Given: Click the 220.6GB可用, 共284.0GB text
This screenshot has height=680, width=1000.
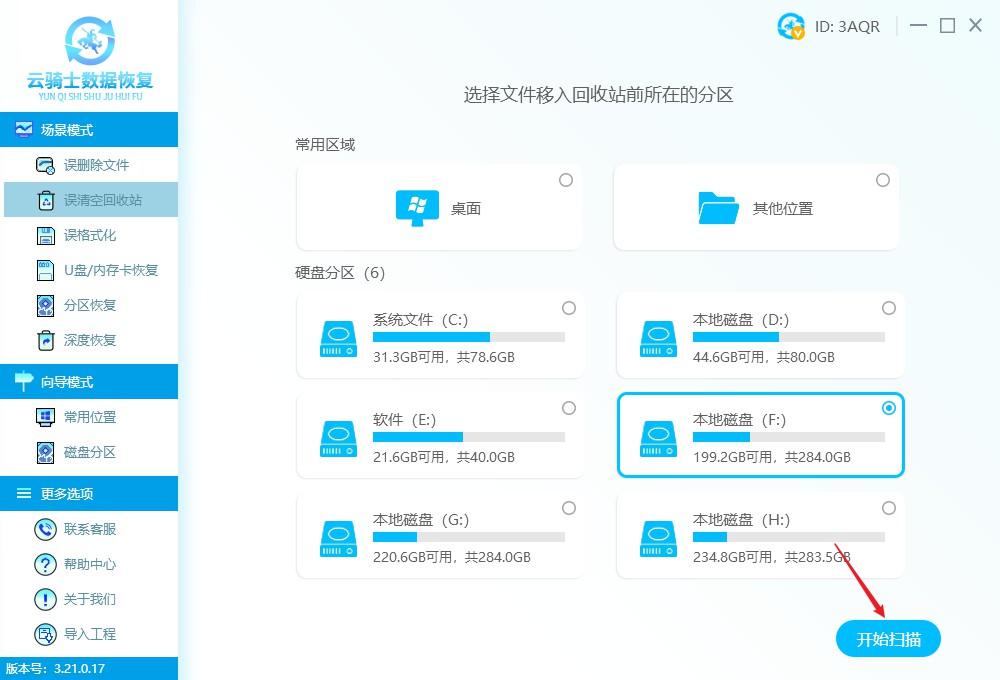Looking at the screenshot, I should 452,558.
